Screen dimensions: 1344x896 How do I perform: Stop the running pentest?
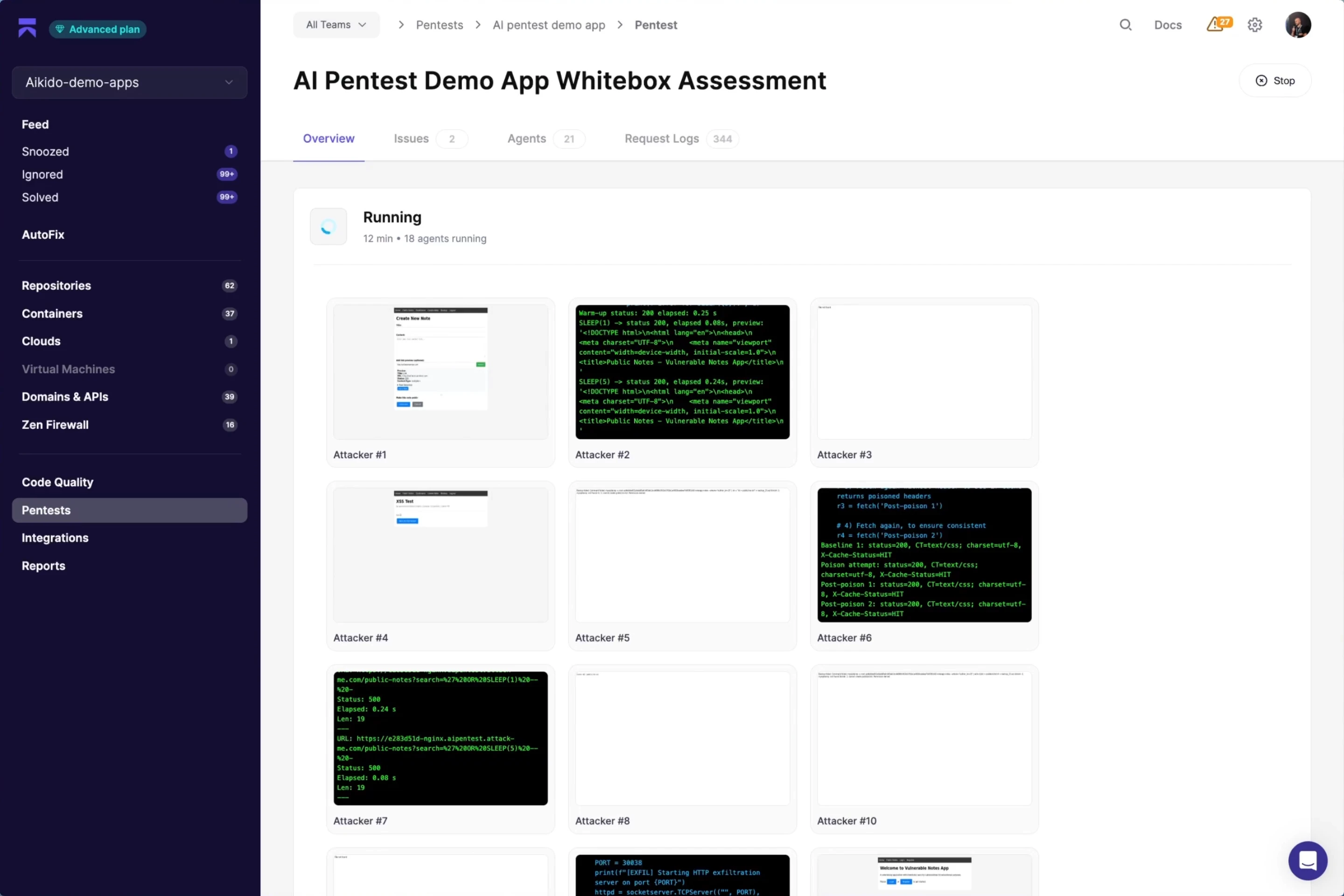point(1275,80)
